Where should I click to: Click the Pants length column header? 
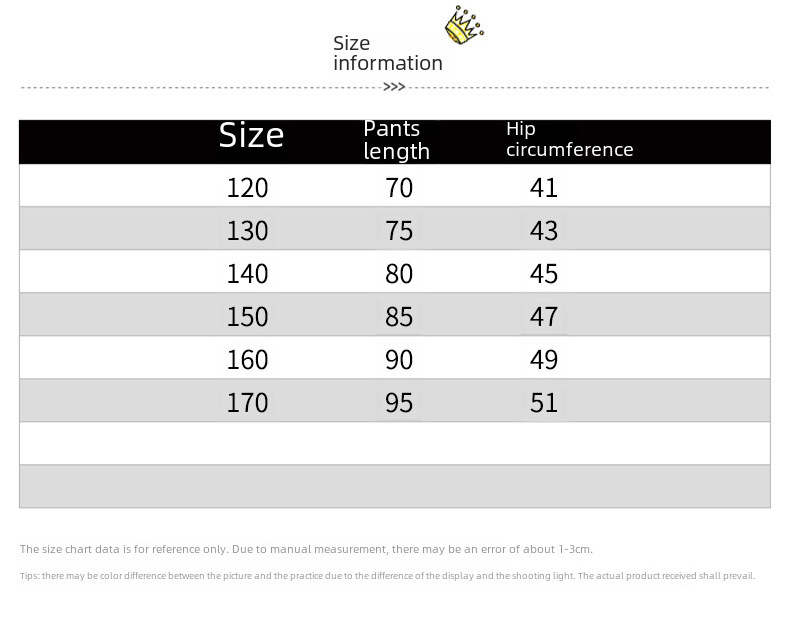[x=396, y=140]
